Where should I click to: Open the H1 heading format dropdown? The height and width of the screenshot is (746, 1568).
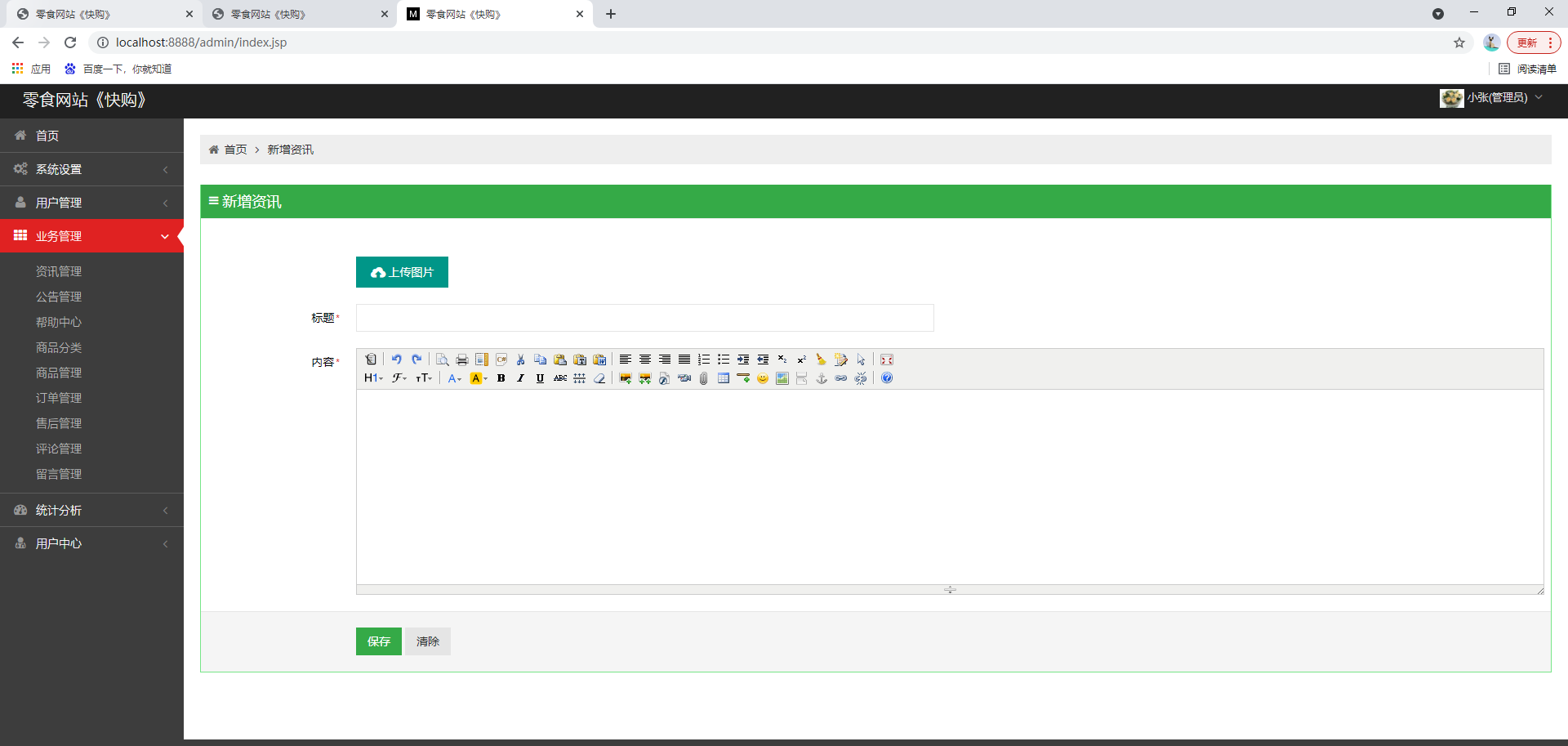tap(373, 378)
